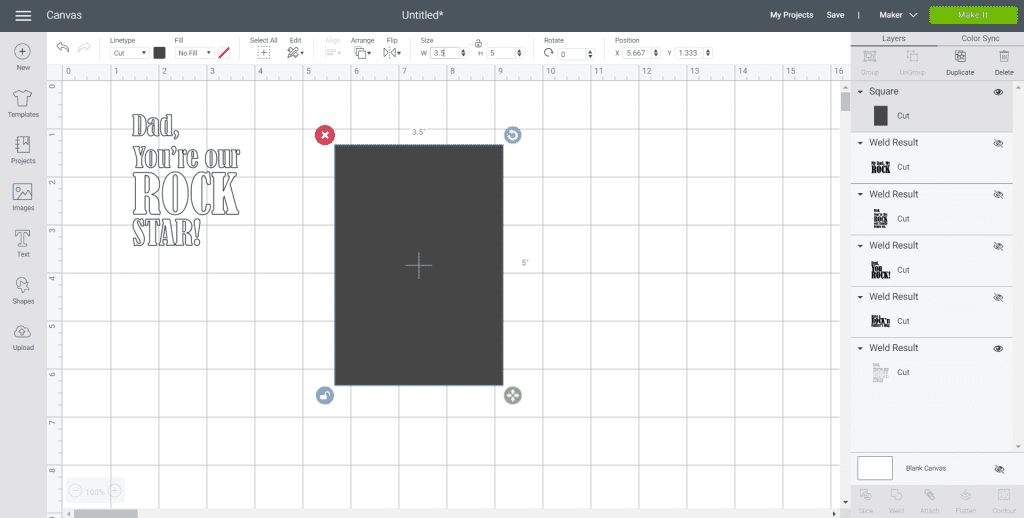
Task: Click the rotate handle on square
Action: coord(513,135)
